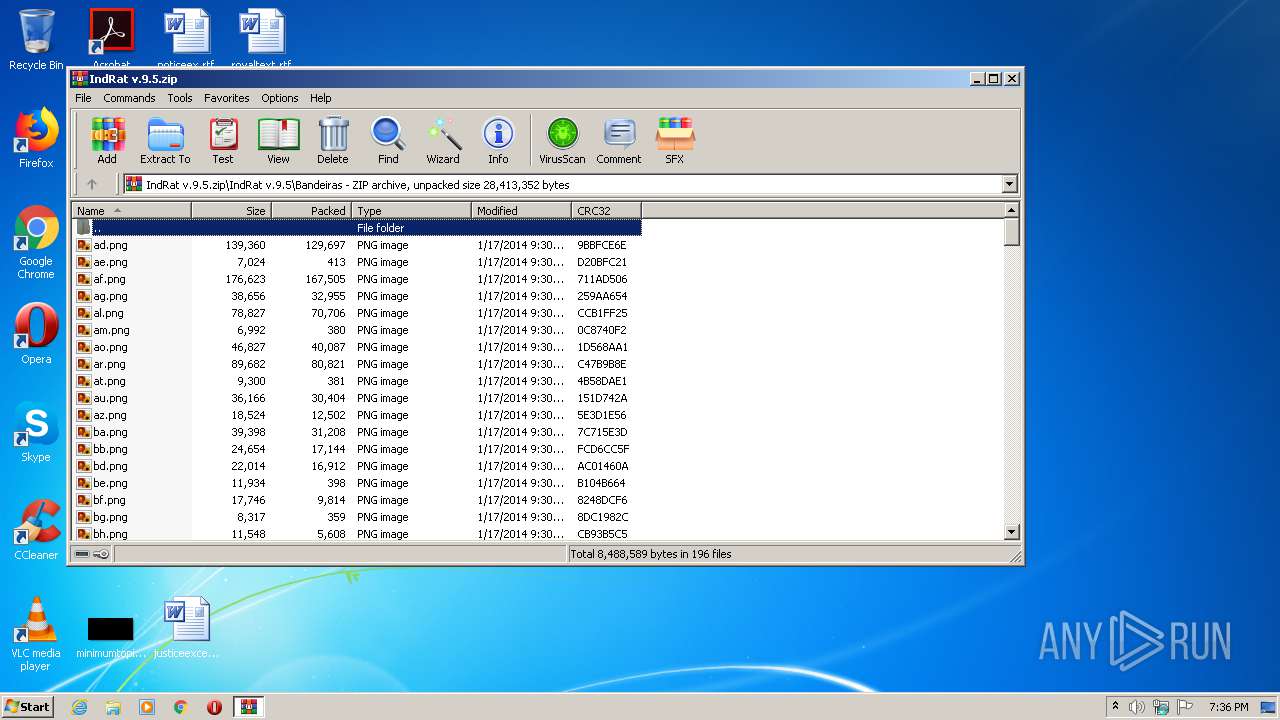Click the file list scroll down arrow
The height and width of the screenshot is (720, 1280).
pos(1011,533)
